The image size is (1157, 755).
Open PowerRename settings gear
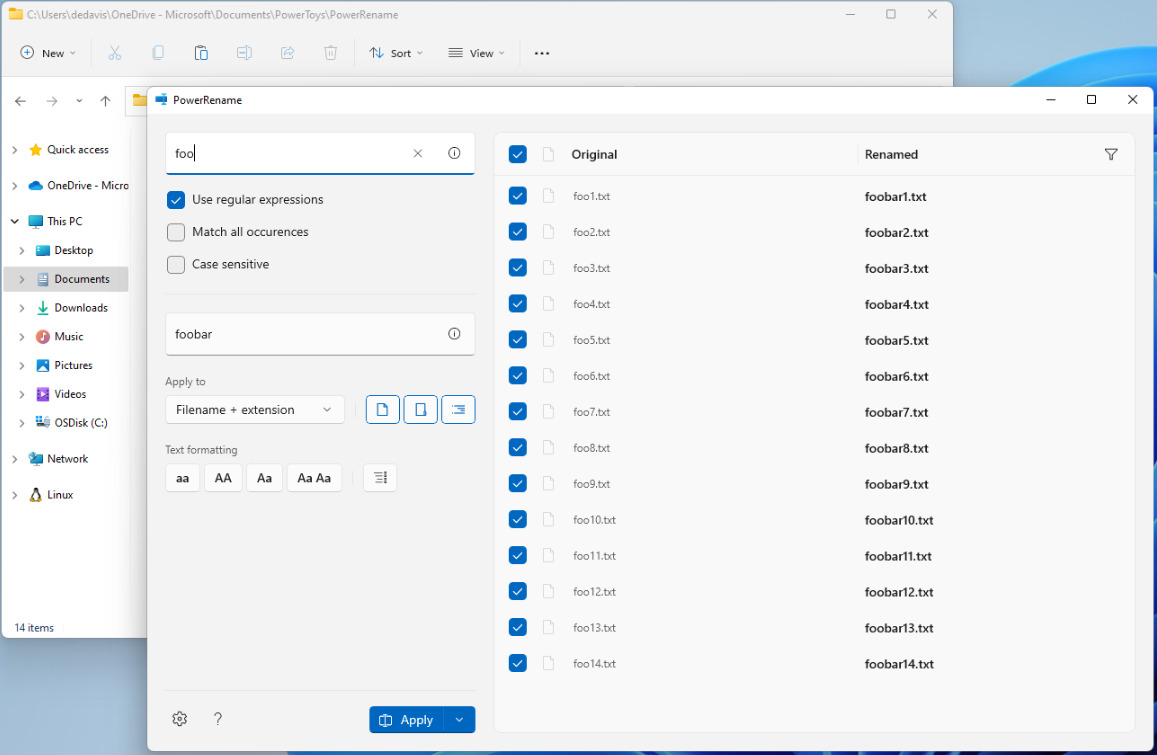coord(180,719)
